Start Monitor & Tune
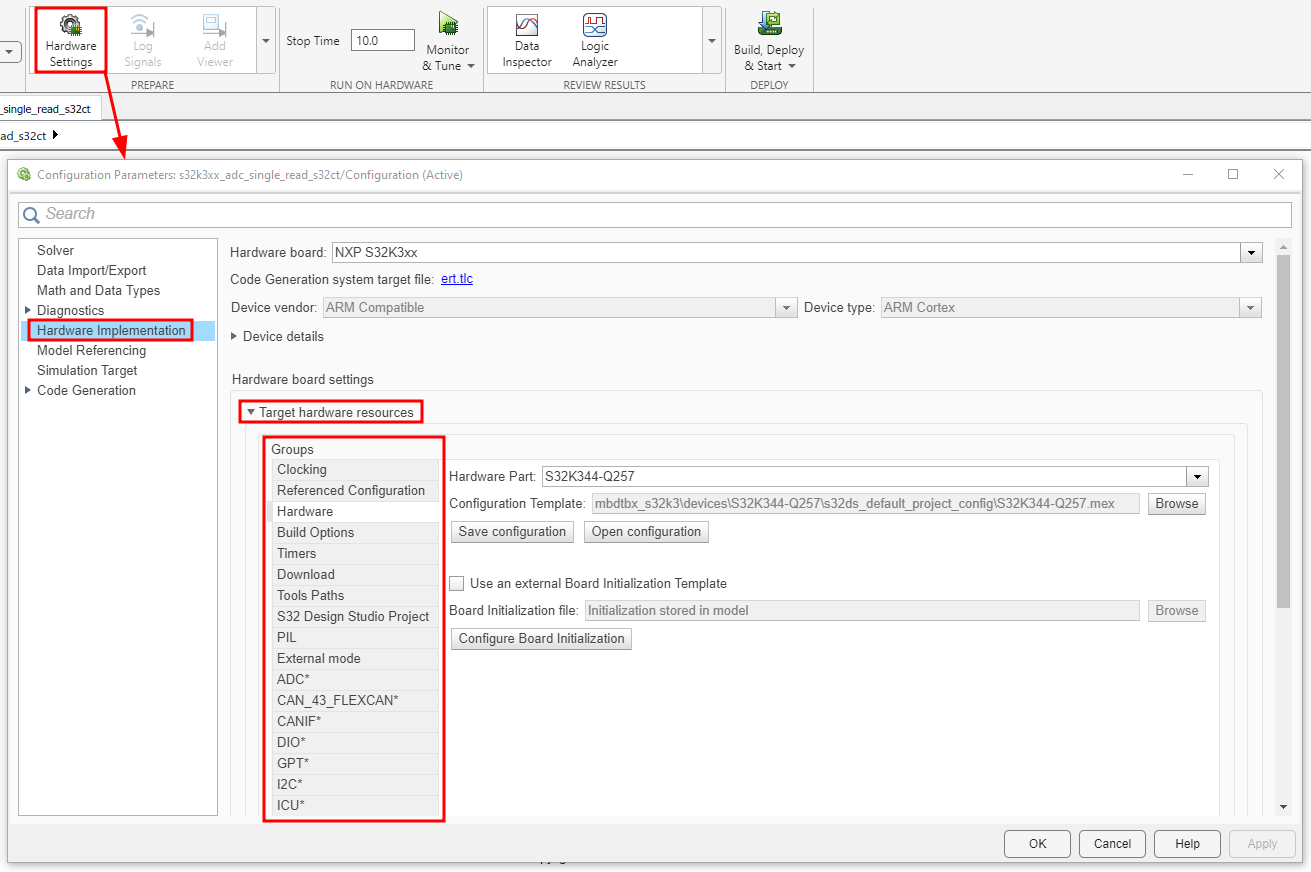 (x=447, y=40)
